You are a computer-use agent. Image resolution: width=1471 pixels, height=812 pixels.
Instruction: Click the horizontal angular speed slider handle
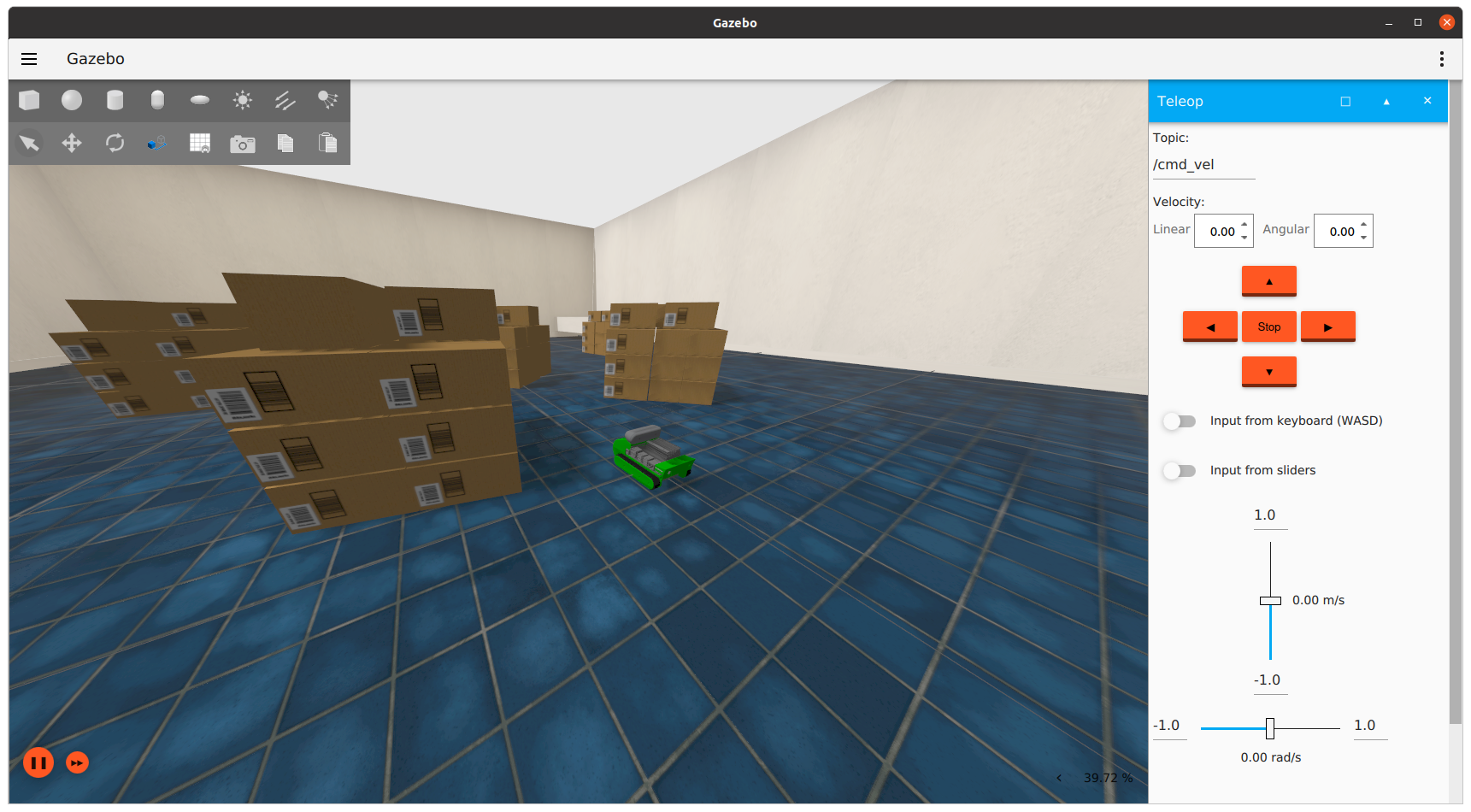[x=1270, y=728]
